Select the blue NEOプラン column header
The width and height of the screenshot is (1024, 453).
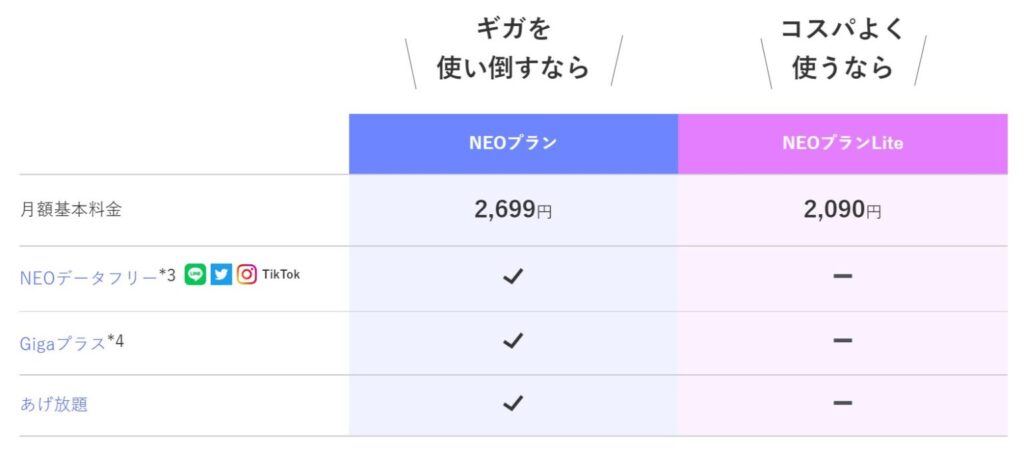[x=513, y=144]
